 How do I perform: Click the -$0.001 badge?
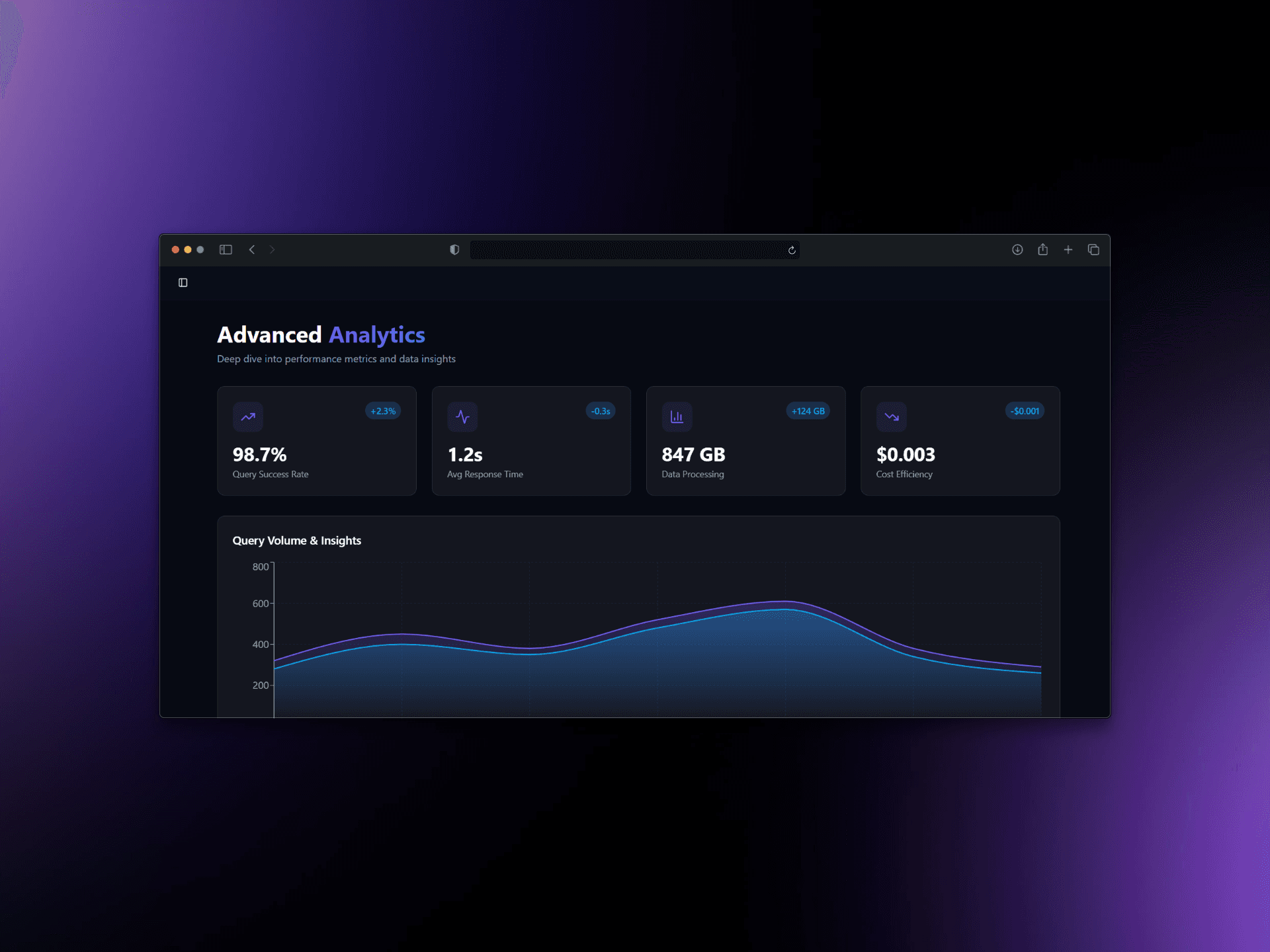pyautogui.click(x=1025, y=411)
